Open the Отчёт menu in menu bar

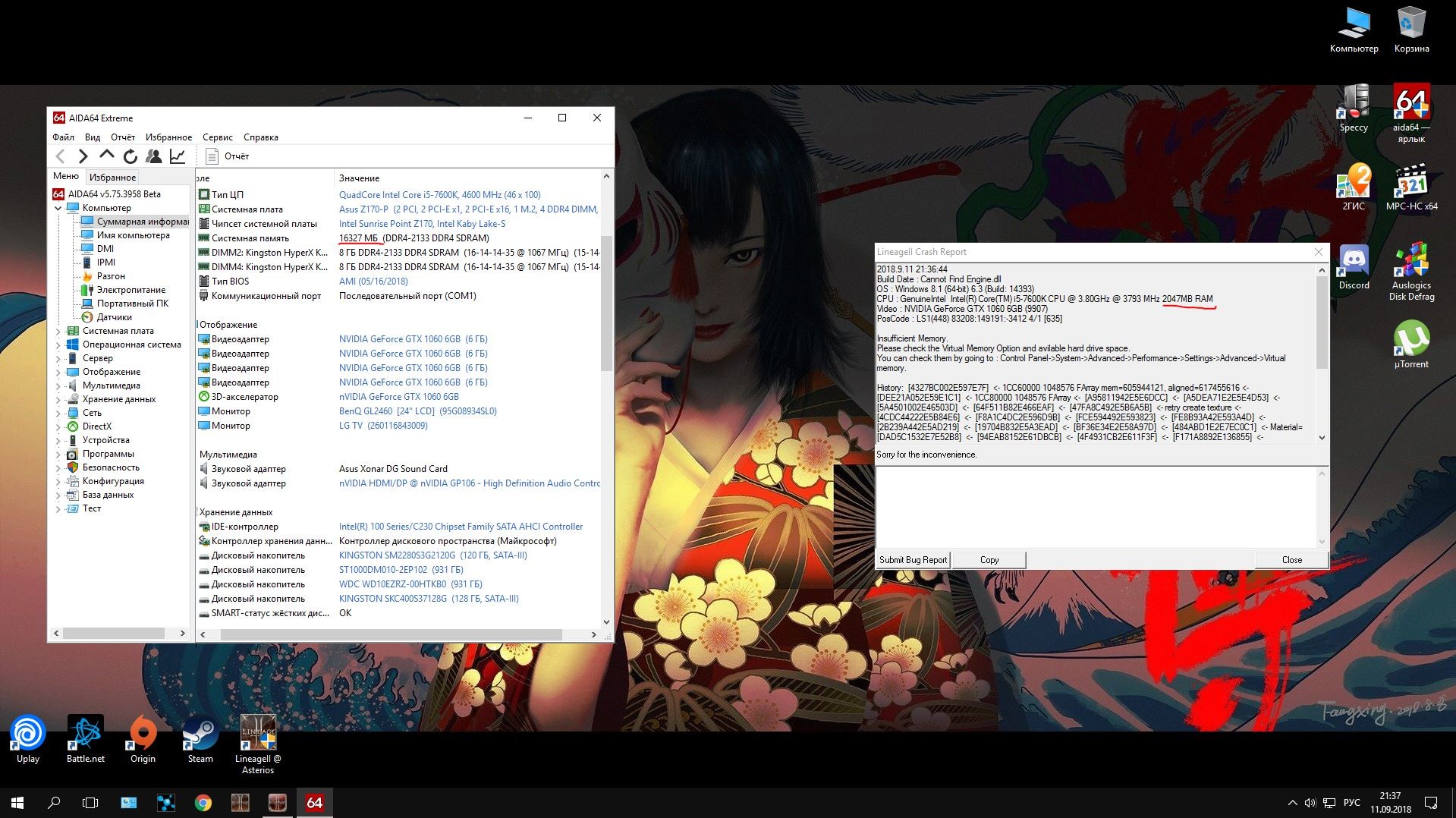(x=123, y=137)
